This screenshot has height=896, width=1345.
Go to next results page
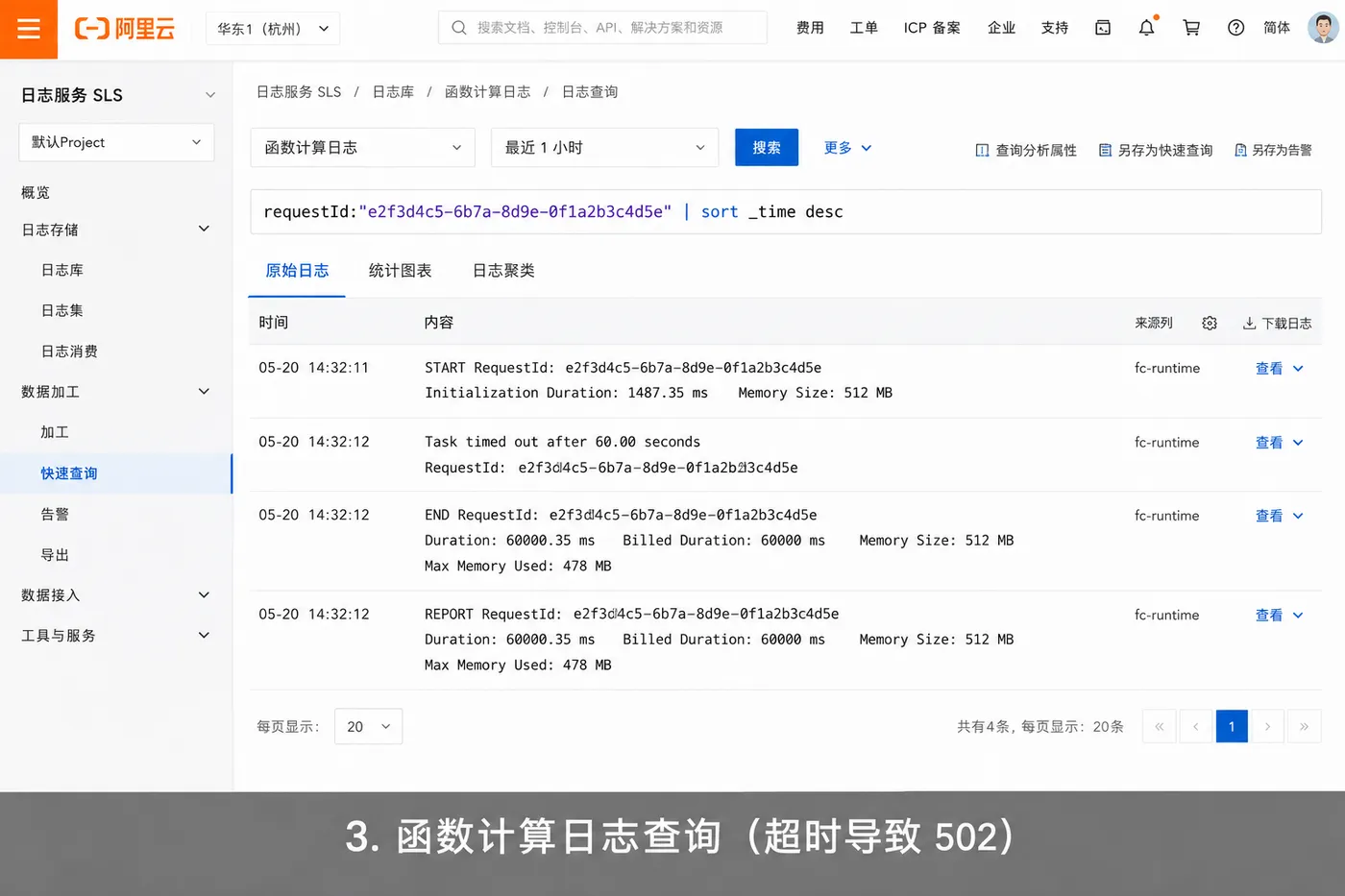[1267, 726]
